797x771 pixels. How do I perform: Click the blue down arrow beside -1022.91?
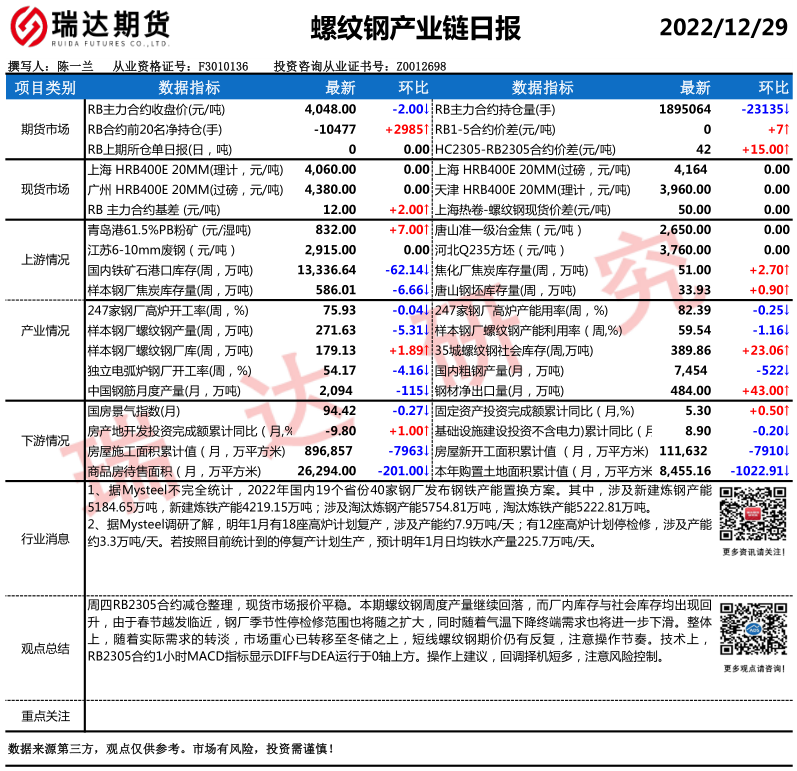pyautogui.click(x=786, y=470)
